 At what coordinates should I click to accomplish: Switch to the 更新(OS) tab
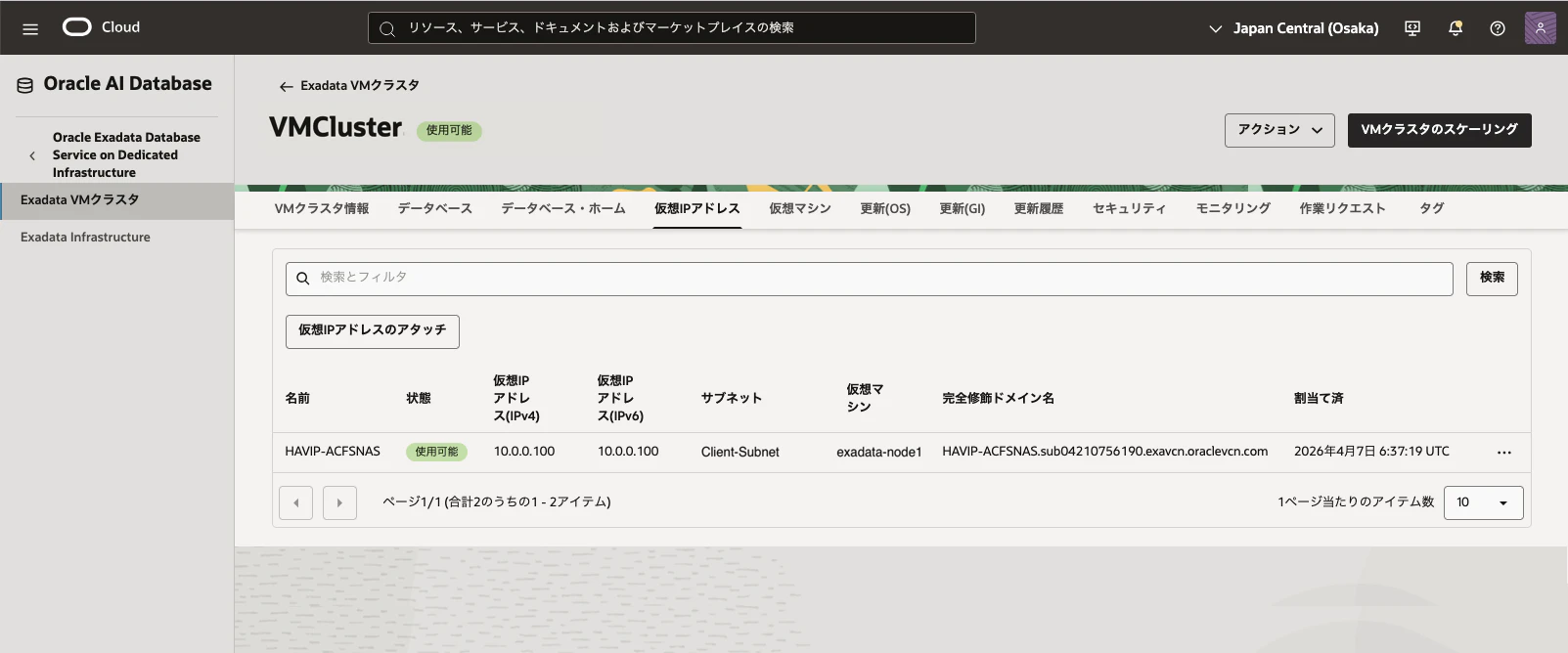coord(885,208)
